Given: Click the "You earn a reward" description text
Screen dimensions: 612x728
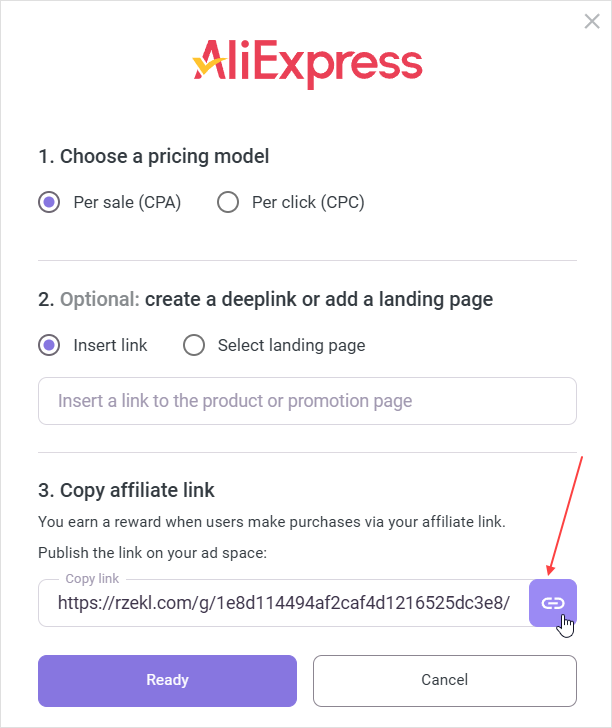Looking at the screenshot, I should coord(271,522).
